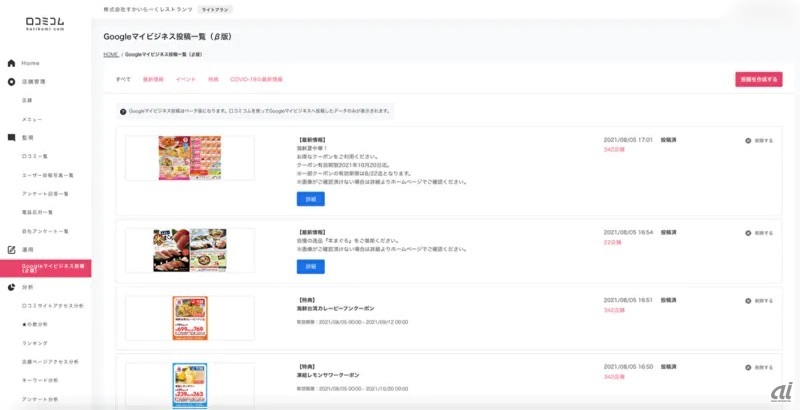The height and width of the screenshot is (410, 800).
Task: Open ランキング in the sidebar
Action: coord(35,343)
